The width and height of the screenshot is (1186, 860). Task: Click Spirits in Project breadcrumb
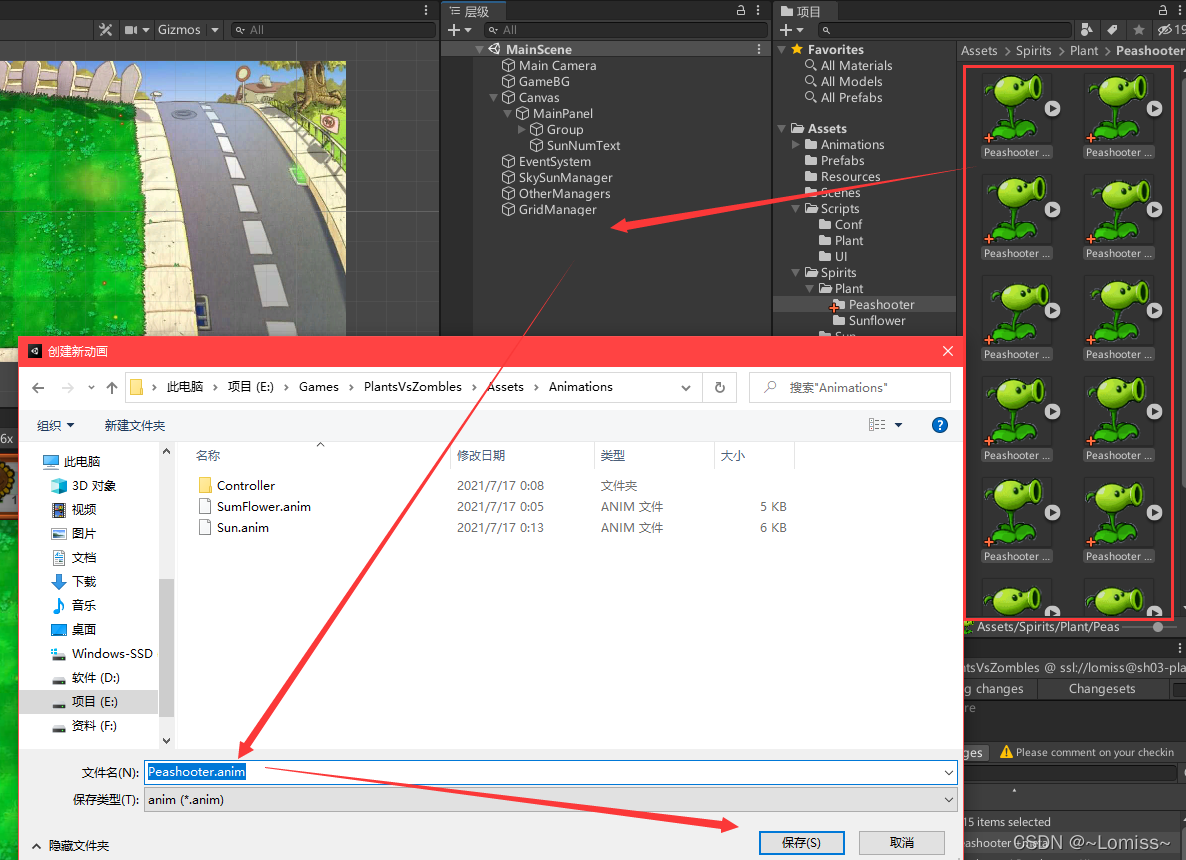pyautogui.click(x=1033, y=51)
